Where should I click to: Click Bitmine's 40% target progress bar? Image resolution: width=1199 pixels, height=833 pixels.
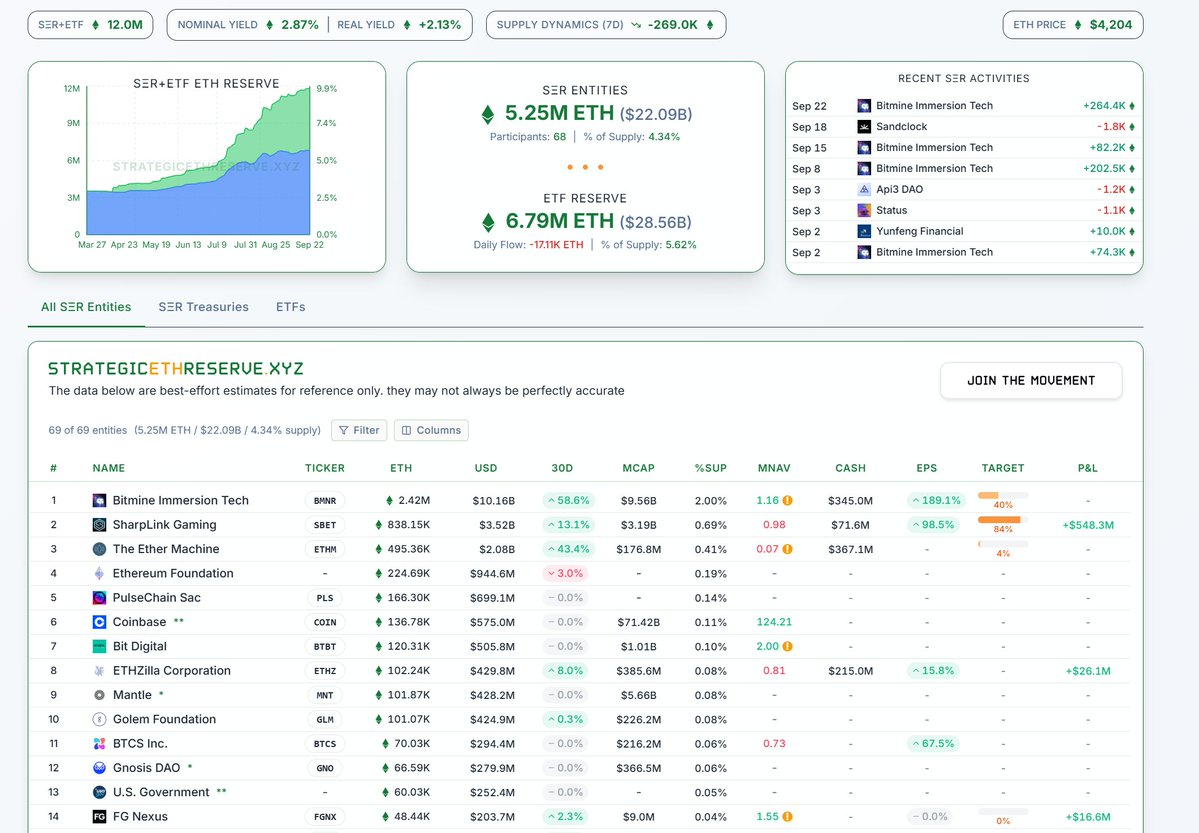1003,496
